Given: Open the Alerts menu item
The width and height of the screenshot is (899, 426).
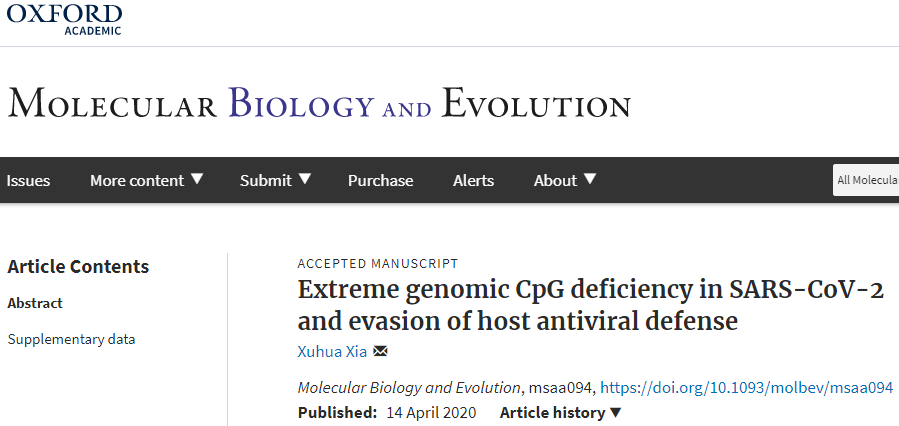Looking at the screenshot, I should coord(473,181).
